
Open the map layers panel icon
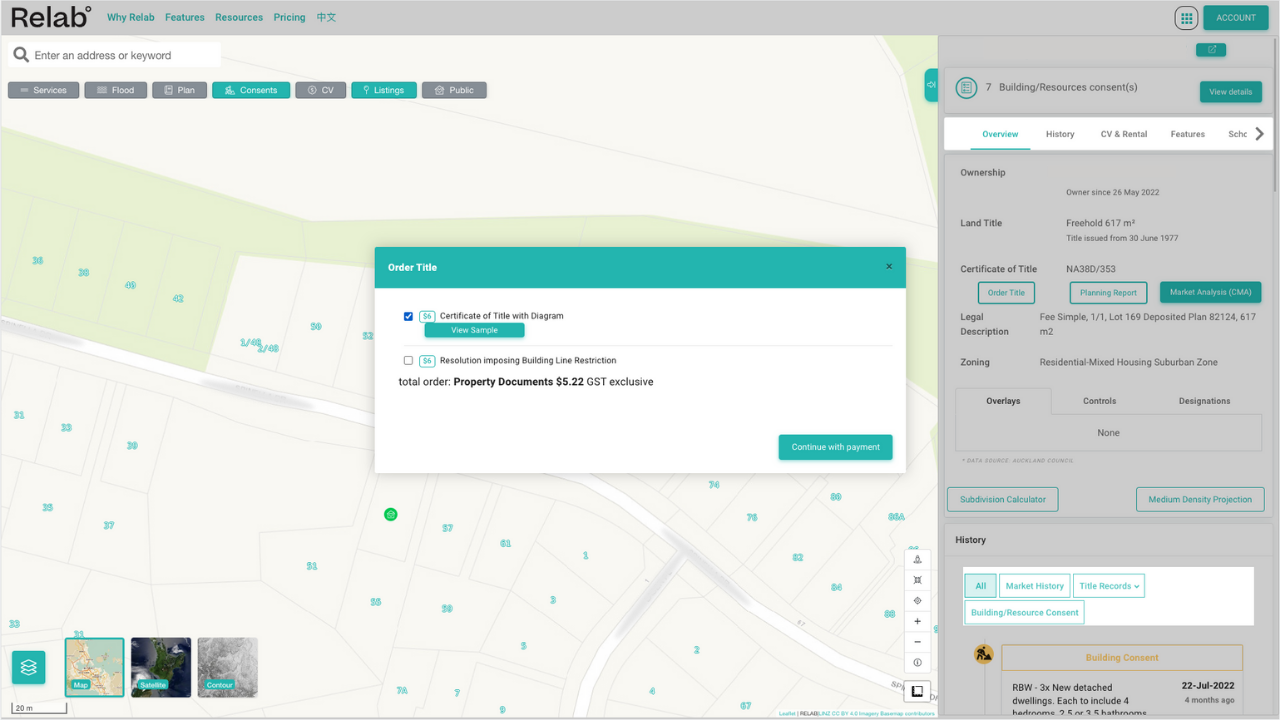(28, 667)
